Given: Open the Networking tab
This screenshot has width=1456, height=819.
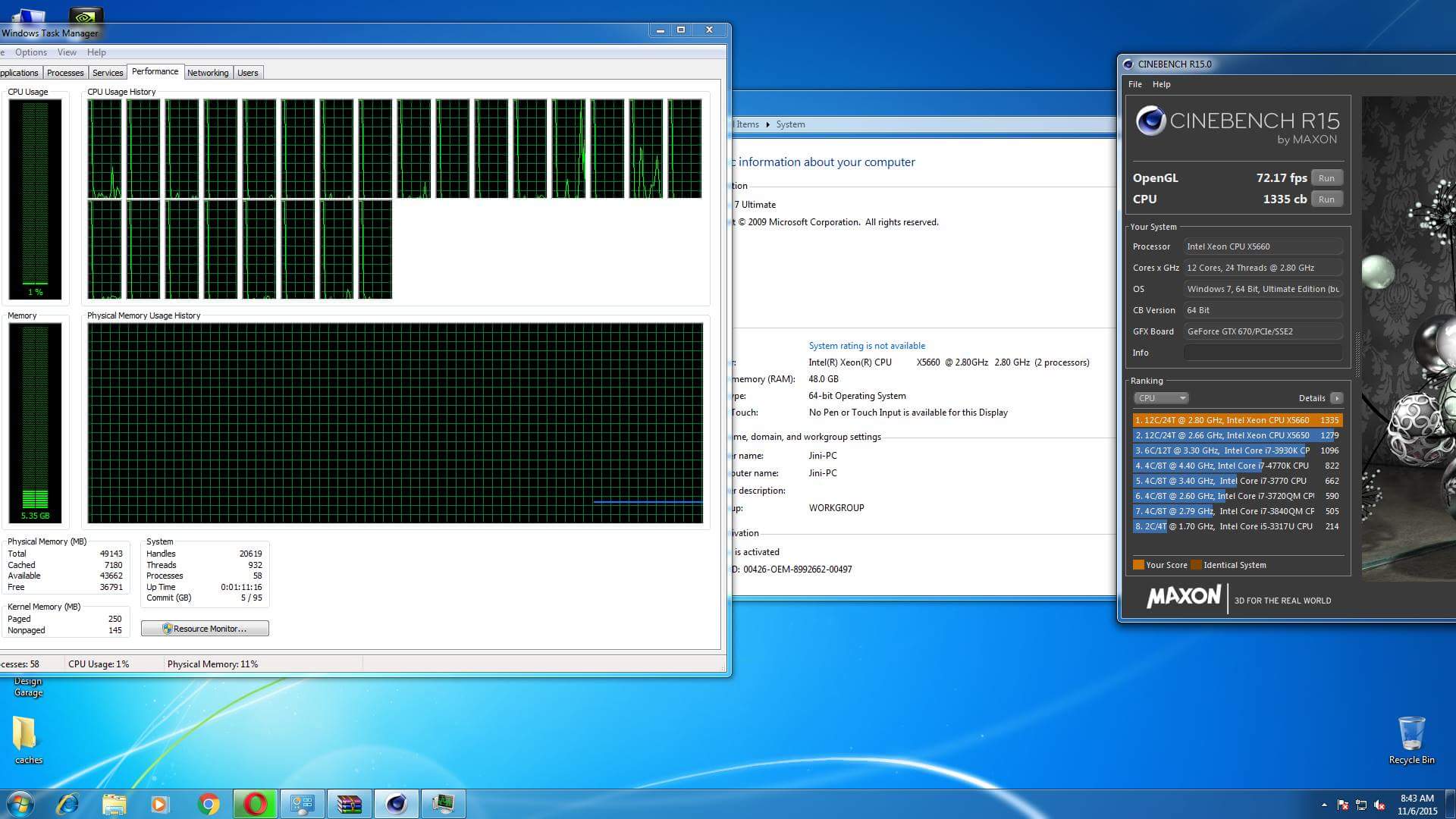Looking at the screenshot, I should click(207, 73).
